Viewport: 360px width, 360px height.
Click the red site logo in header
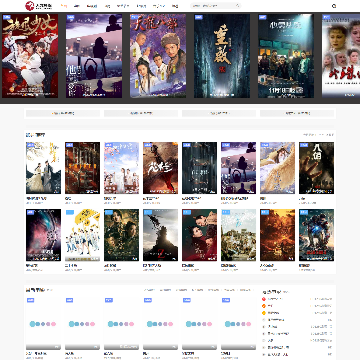coord(30,6)
